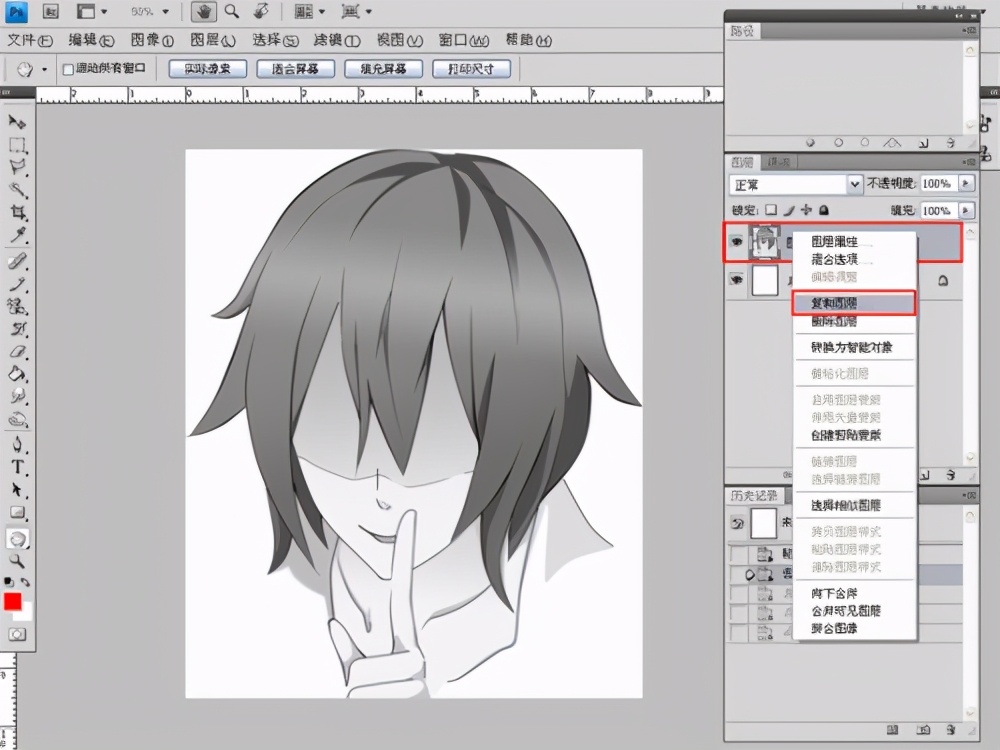Hide the top layer using eye icon

[737, 242]
